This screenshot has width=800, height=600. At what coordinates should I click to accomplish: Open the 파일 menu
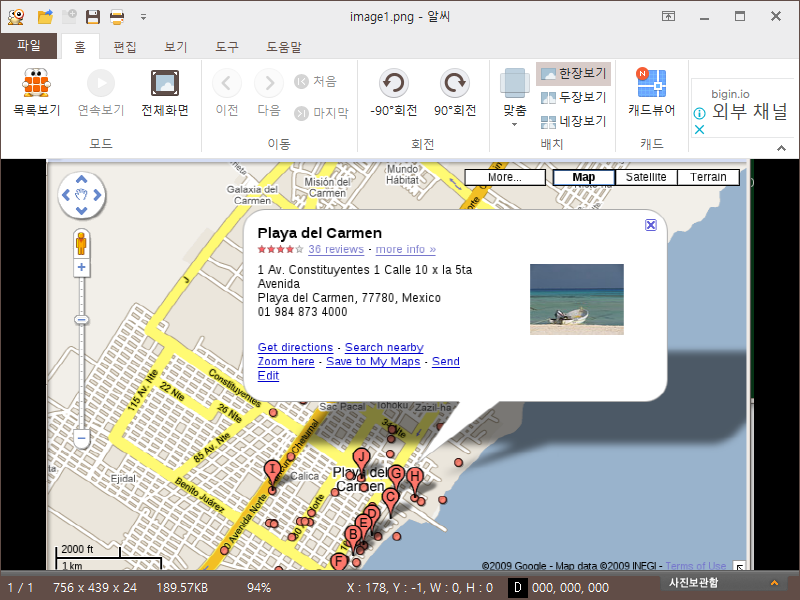[29, 45]
